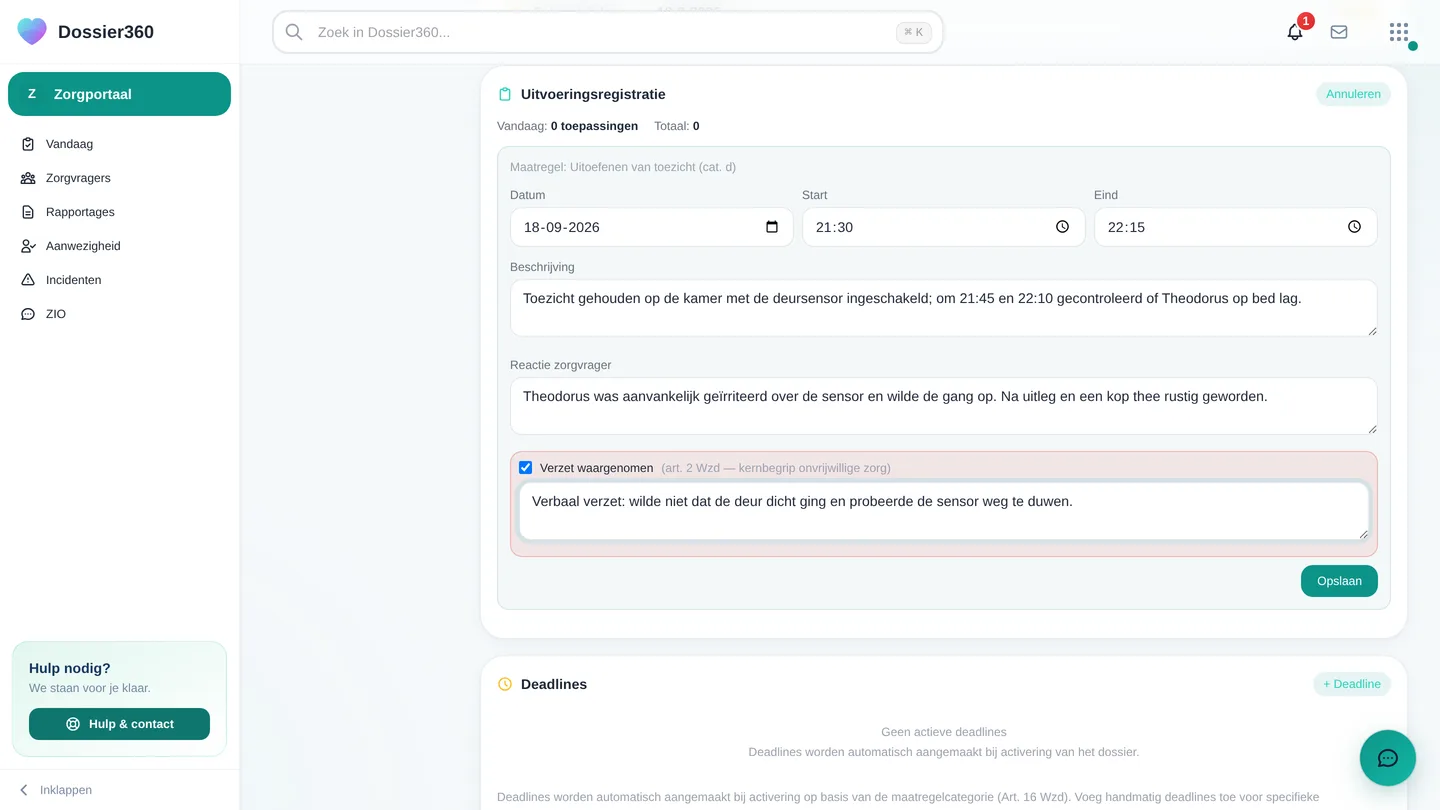
Task: Open the Zorgportaal portal switcher
Action: [x=119, y=94]
